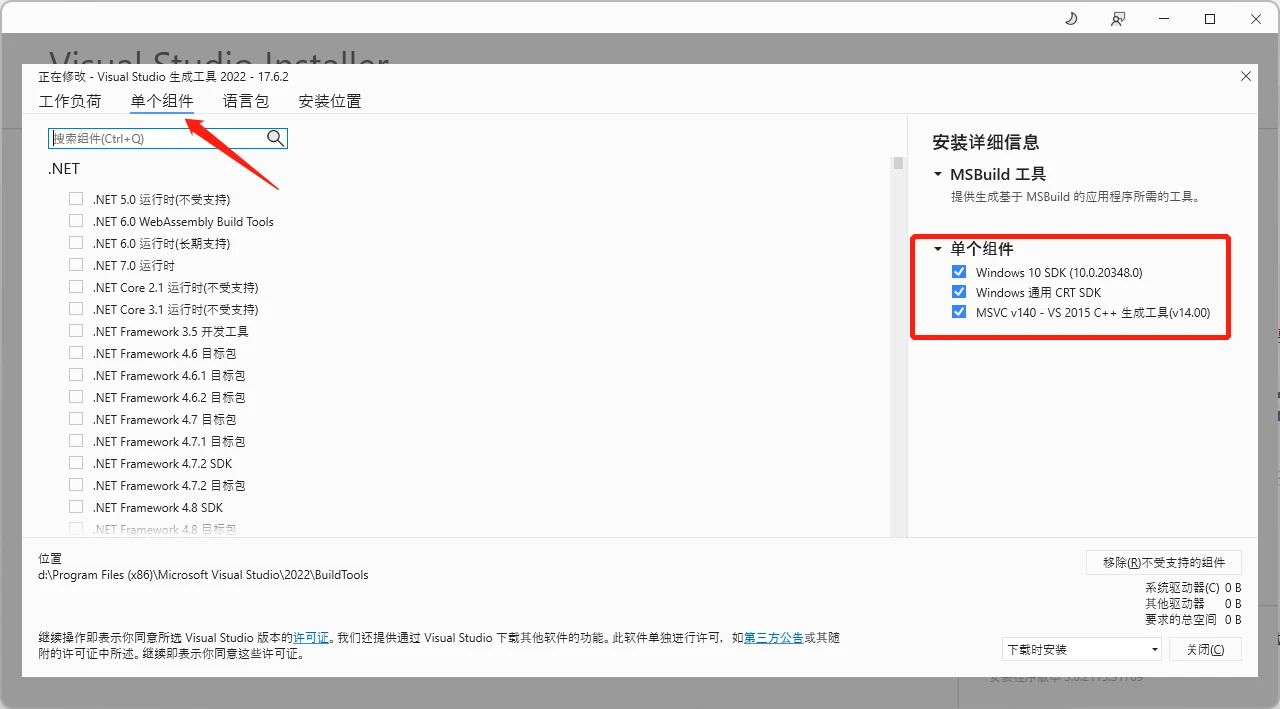Image resolution: width=1280 pixels, height=709 pixels.
Task: Open the 下载时安装 dropdown
Action: coord(1082,649)
